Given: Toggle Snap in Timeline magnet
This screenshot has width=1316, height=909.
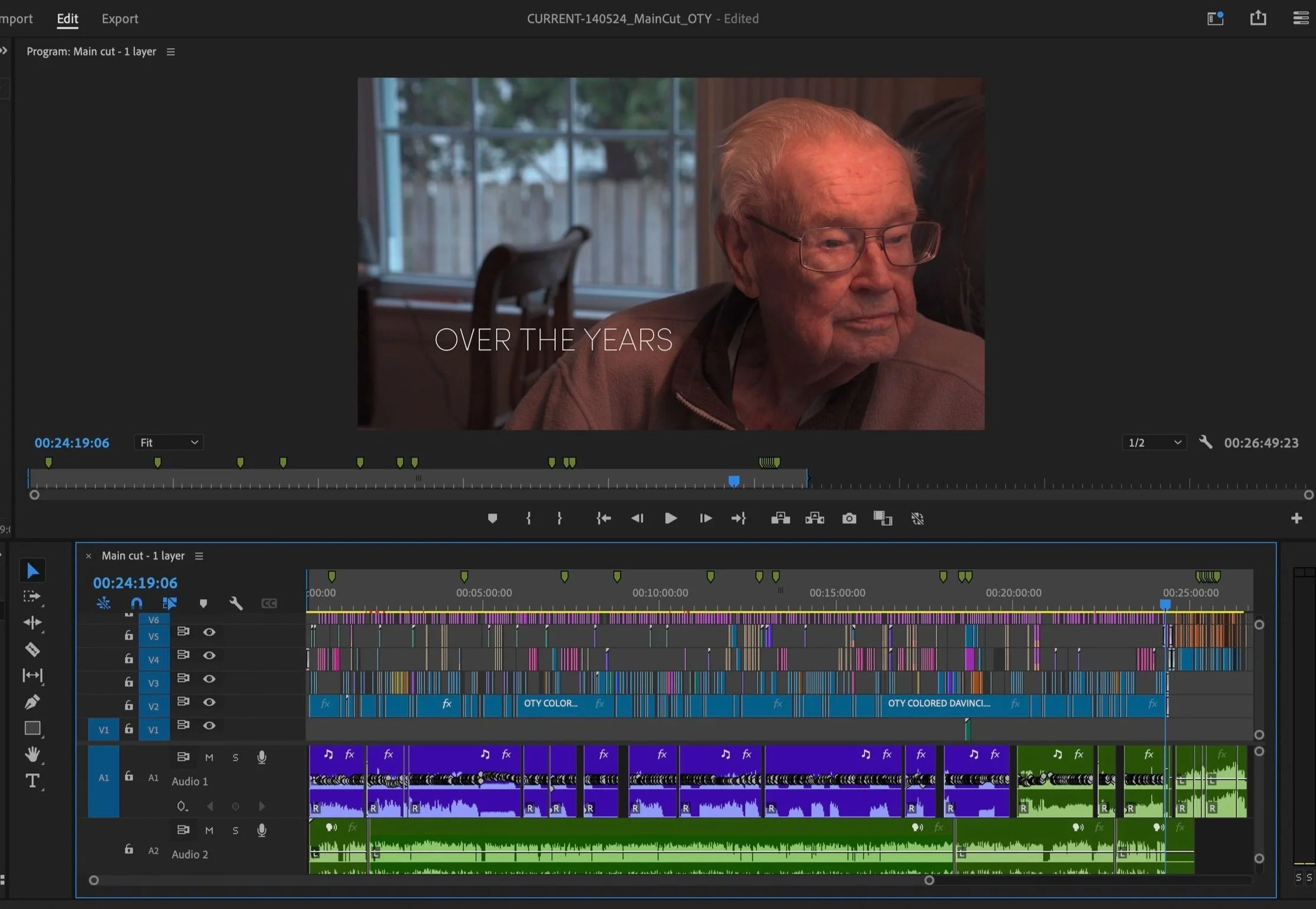Looking at the screenshot, I should 137,603.
